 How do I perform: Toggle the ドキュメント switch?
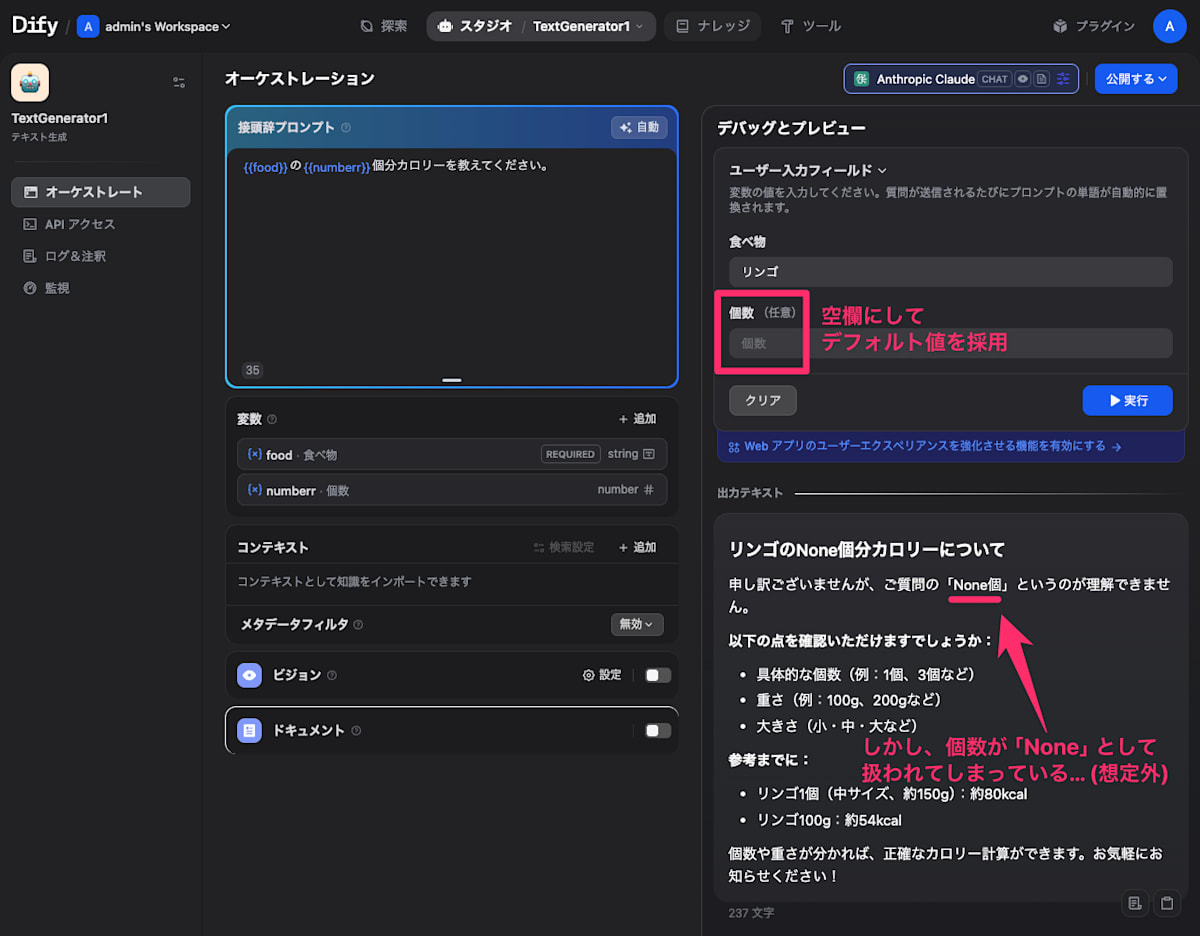point(658,730)
